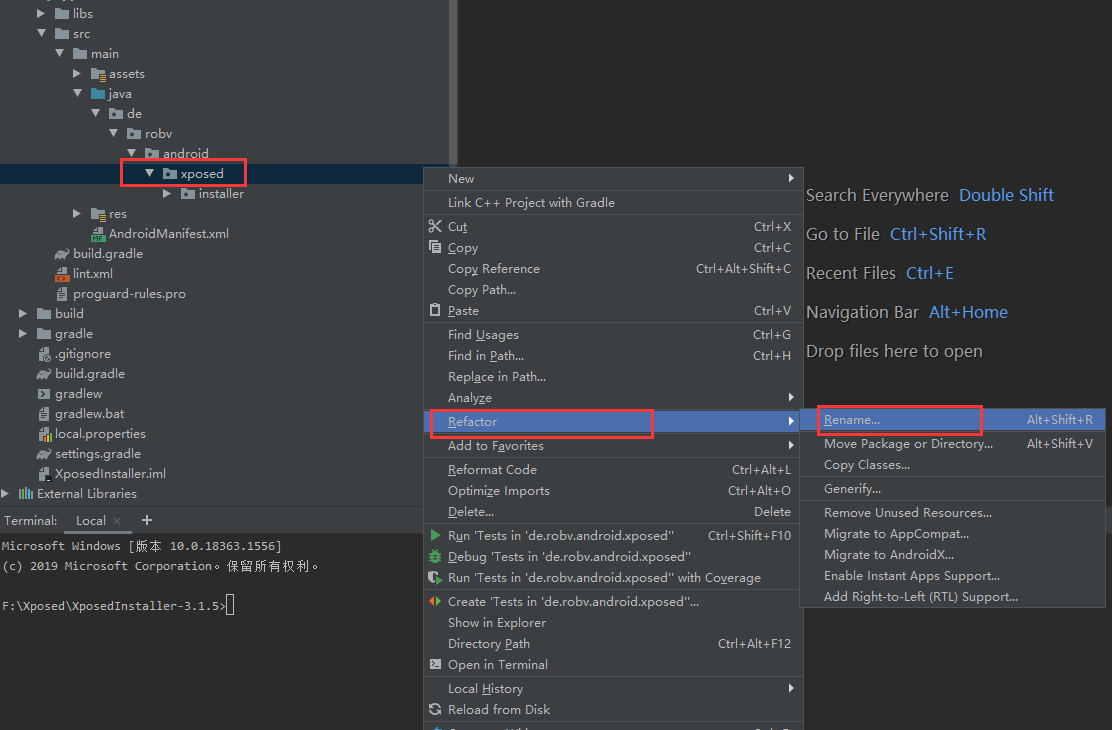Click the proguard-rules.pro file icon
Viewport: 1112px width, 730px height.
tap(62, 294)
